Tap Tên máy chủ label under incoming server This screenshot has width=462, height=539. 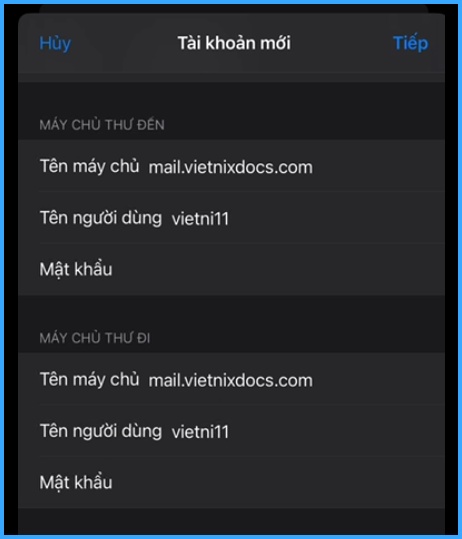(x=89, y=167)
